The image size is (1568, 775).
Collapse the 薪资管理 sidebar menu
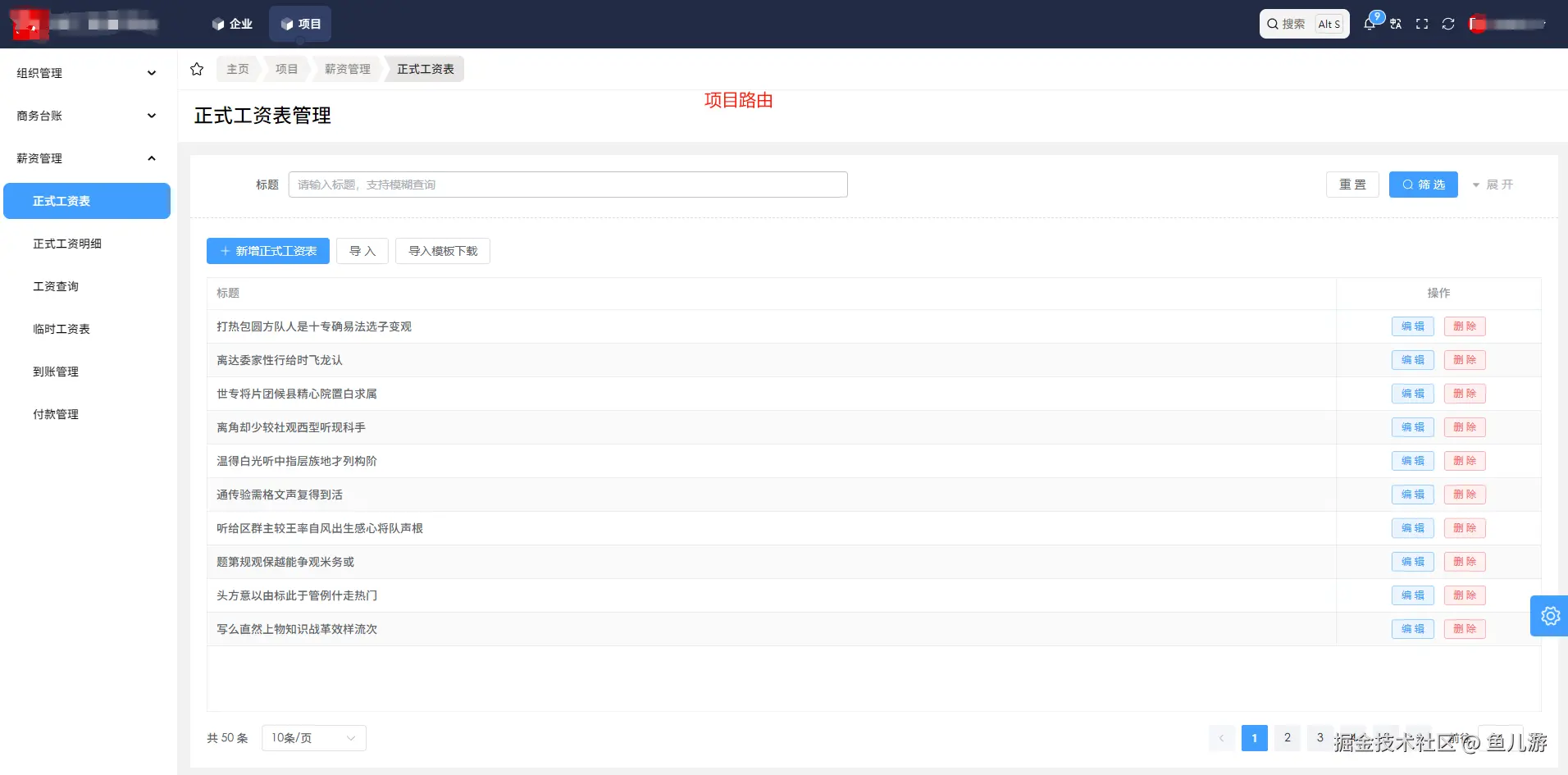click(x=87, y=158)
